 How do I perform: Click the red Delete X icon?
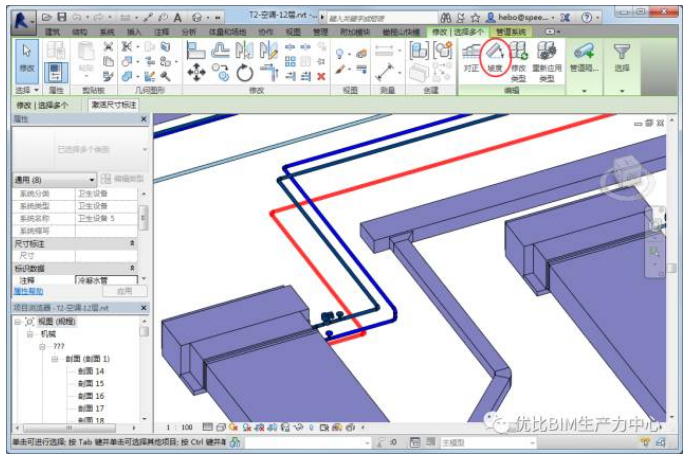coord(321,77)
